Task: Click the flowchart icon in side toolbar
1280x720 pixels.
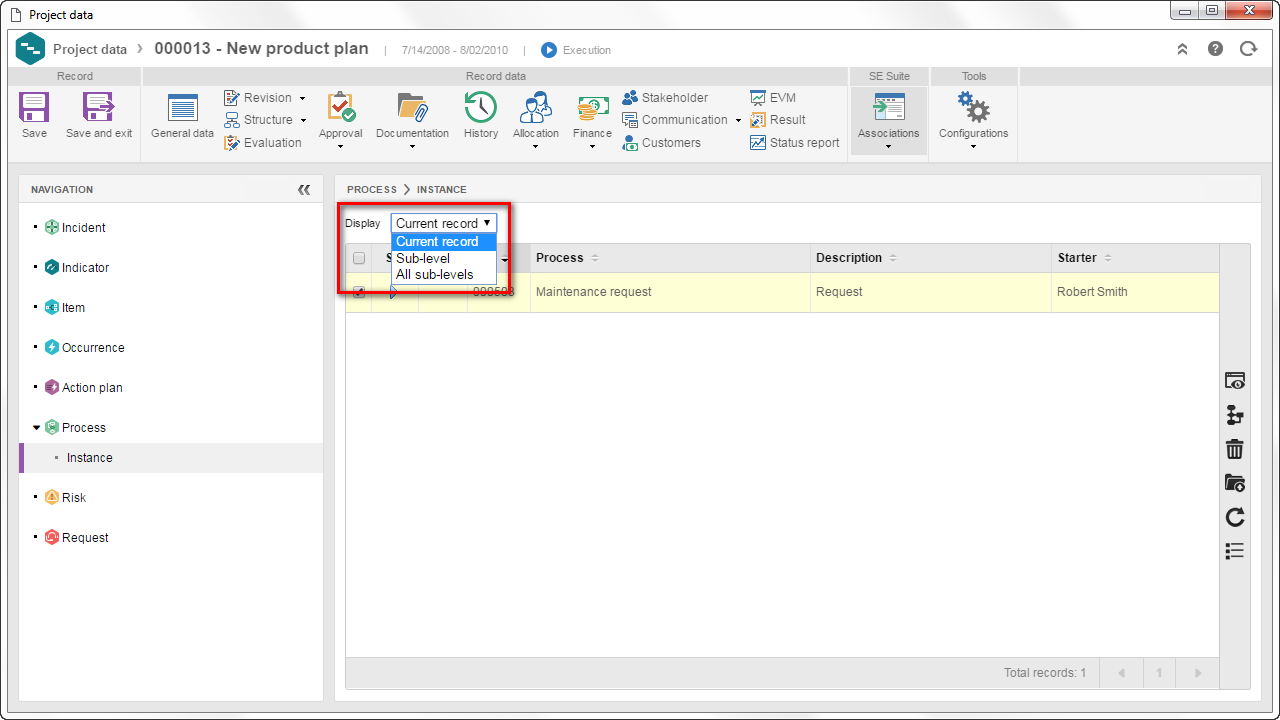Action: (1235, 415)
